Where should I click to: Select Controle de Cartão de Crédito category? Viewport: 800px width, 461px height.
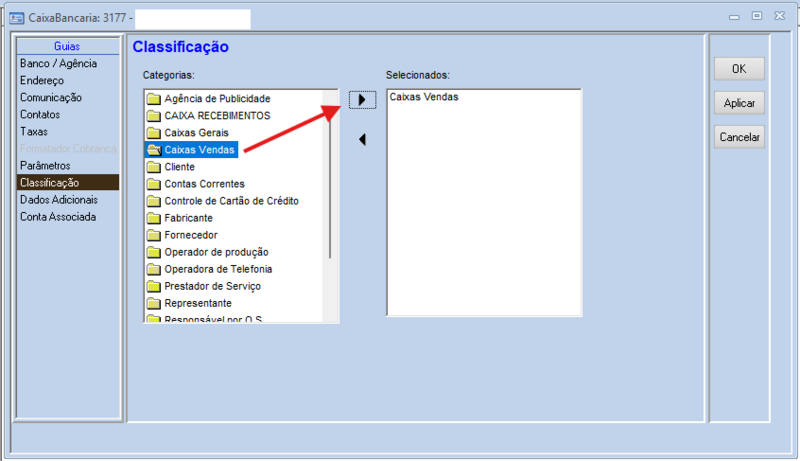pos(232,201)
